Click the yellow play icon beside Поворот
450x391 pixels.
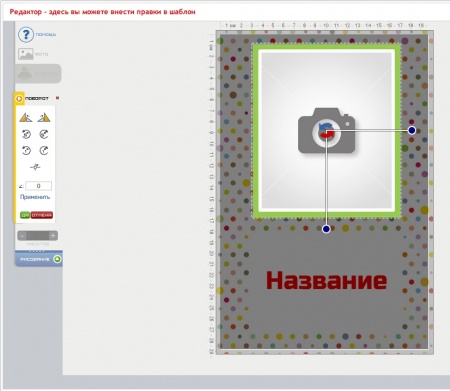coord(19,99)
